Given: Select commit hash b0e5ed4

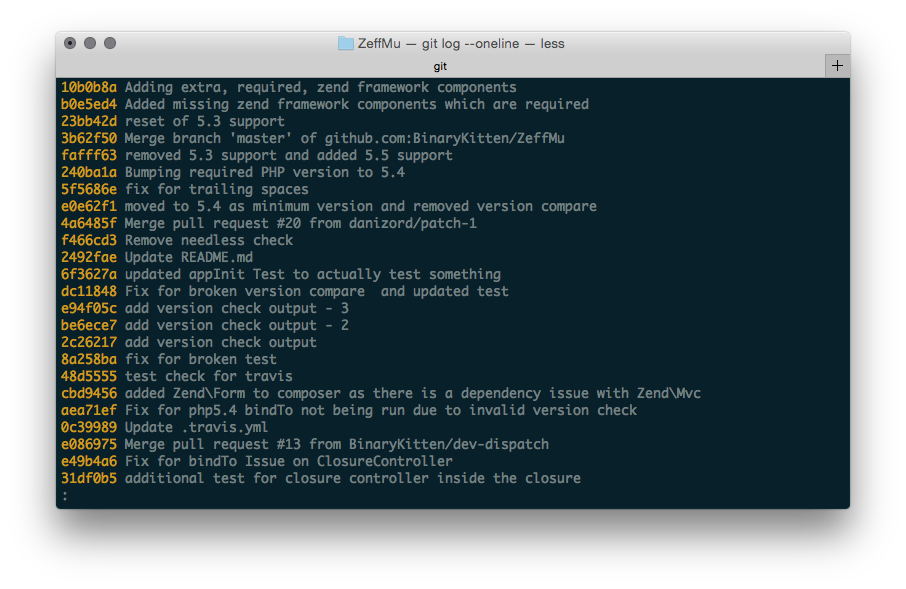Looking at the screenshot, I should [88, 104].
